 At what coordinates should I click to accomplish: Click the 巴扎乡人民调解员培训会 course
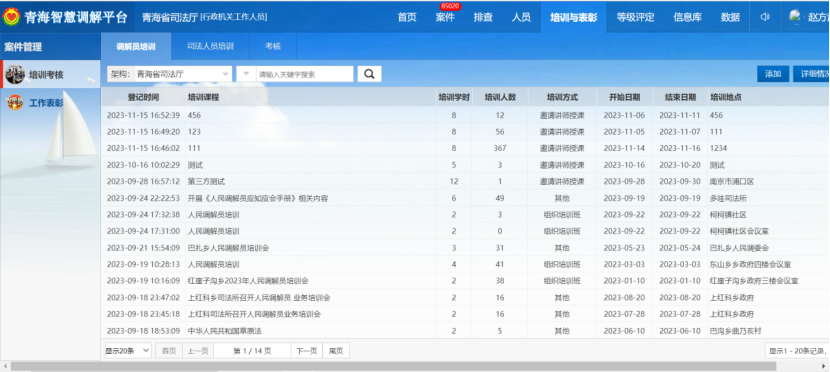point(228,248)
